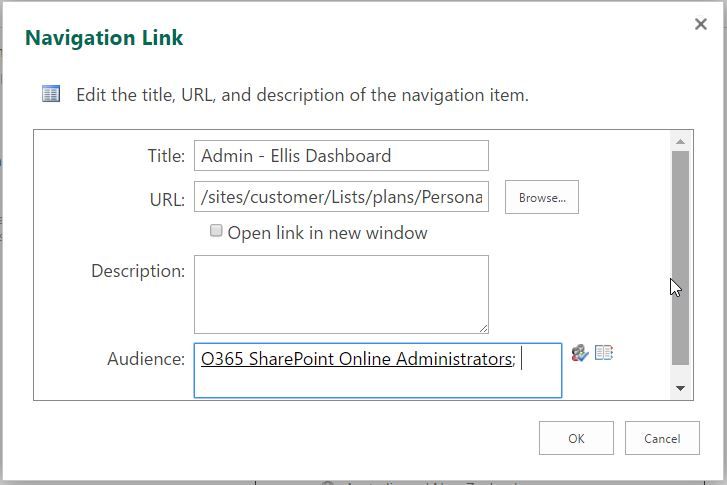Focus the Description text area
The image size is (727, 485).
pyautogui.click(x=341, y=294)
